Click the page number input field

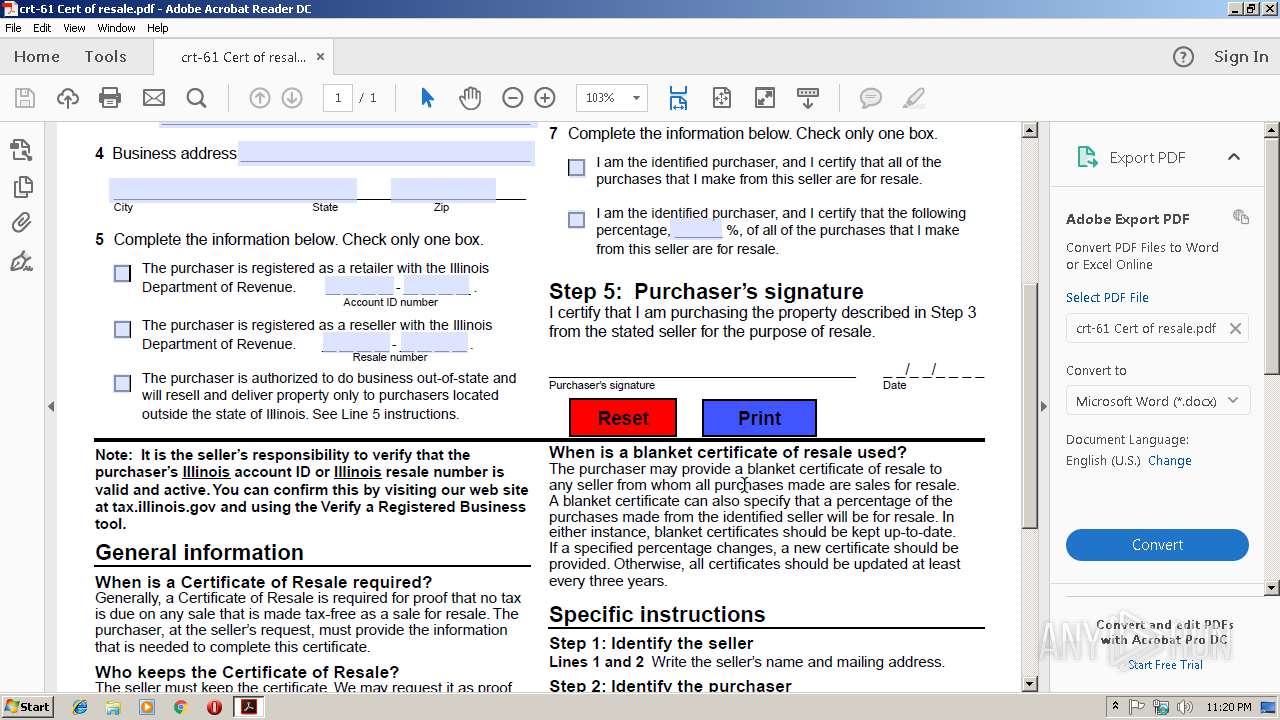(x=338, y=98)
